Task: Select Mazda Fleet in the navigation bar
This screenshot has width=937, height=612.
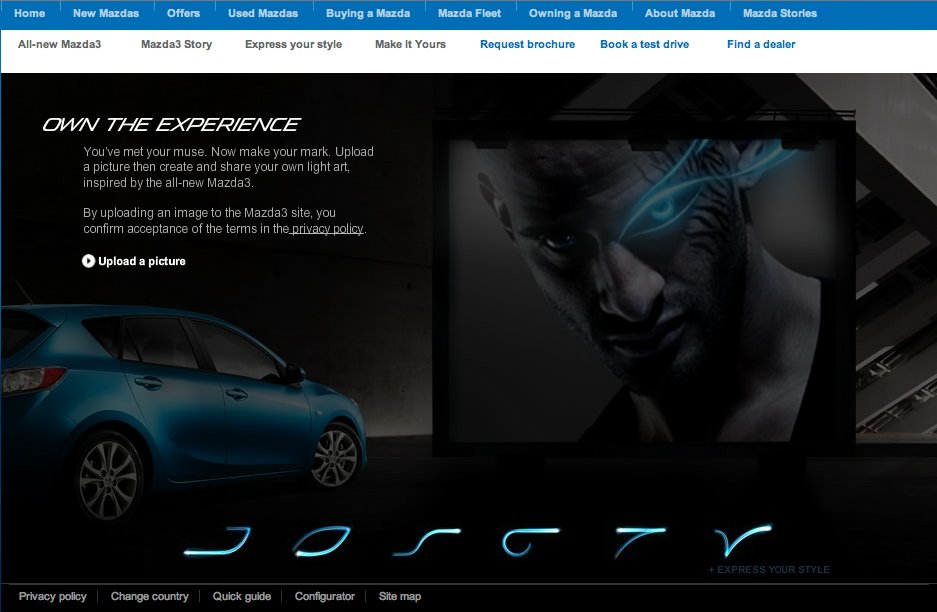Action: coord(470,13)
